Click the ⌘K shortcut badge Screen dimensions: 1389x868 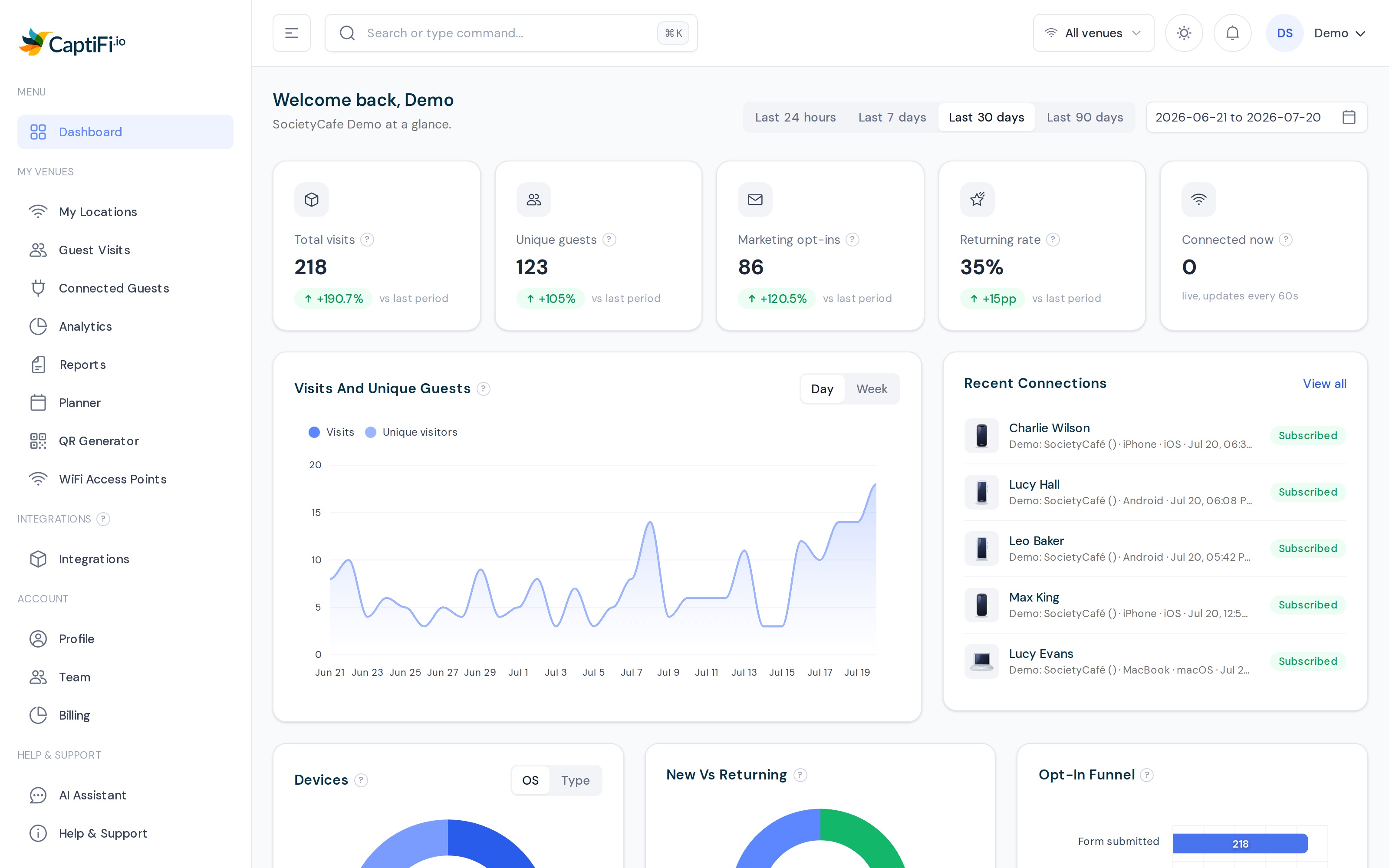[x=673, y=33]
